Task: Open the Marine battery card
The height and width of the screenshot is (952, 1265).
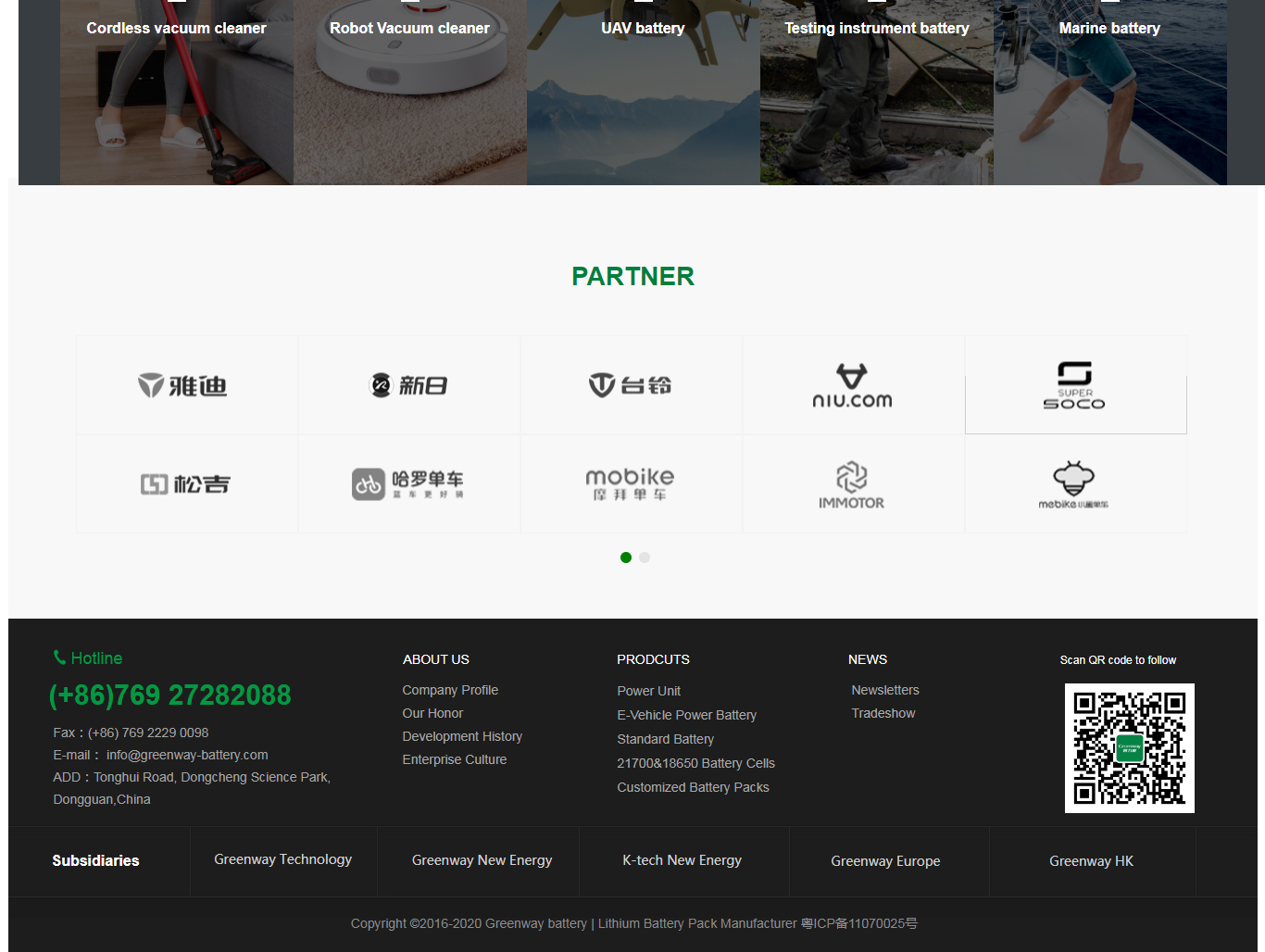Action: (x=1110, y=93)
